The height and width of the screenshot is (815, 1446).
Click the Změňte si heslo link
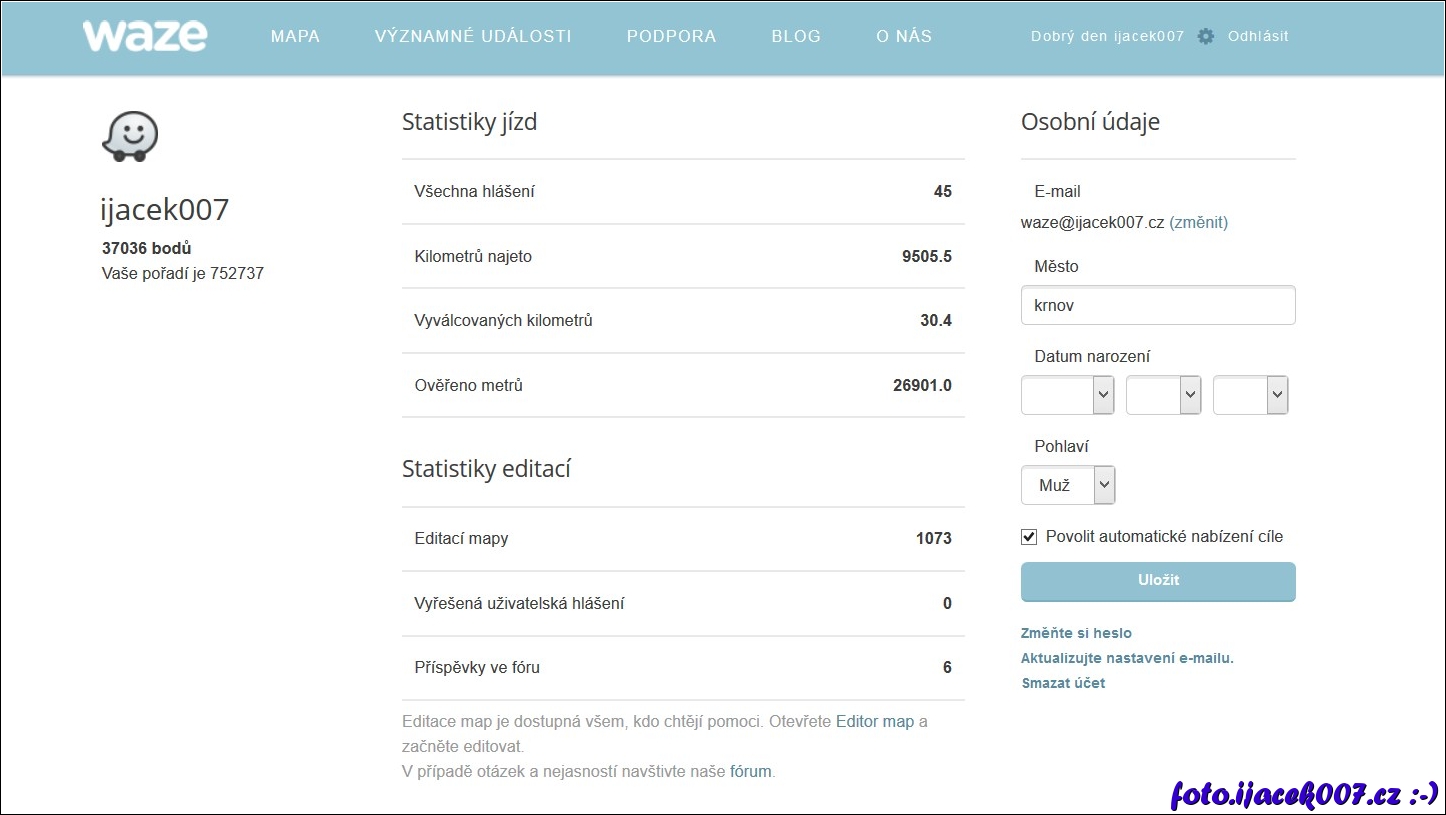click(x=1076, y=633)
